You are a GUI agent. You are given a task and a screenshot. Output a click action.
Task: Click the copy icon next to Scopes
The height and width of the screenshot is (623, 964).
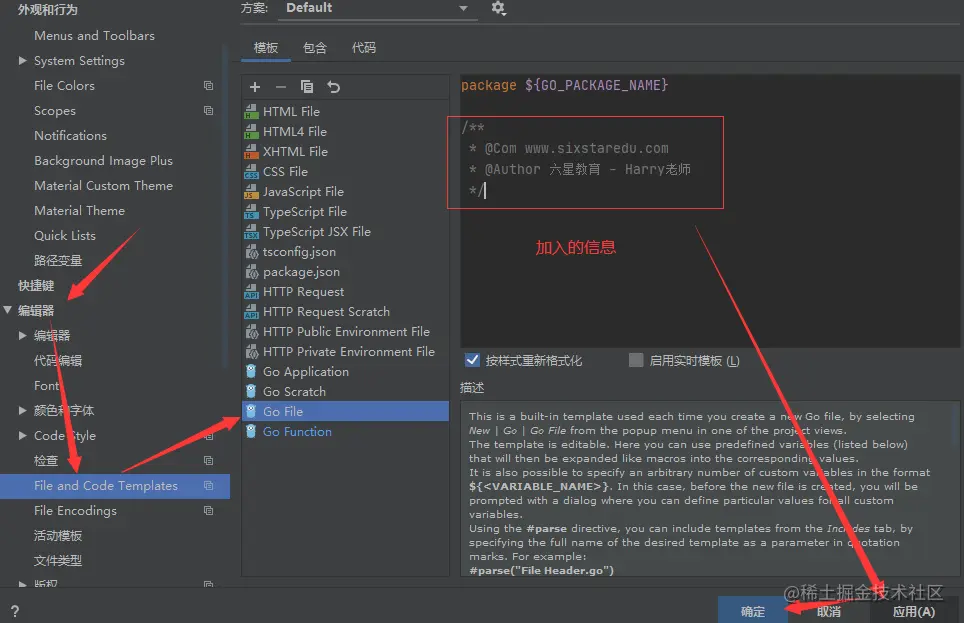pos(208,111)
